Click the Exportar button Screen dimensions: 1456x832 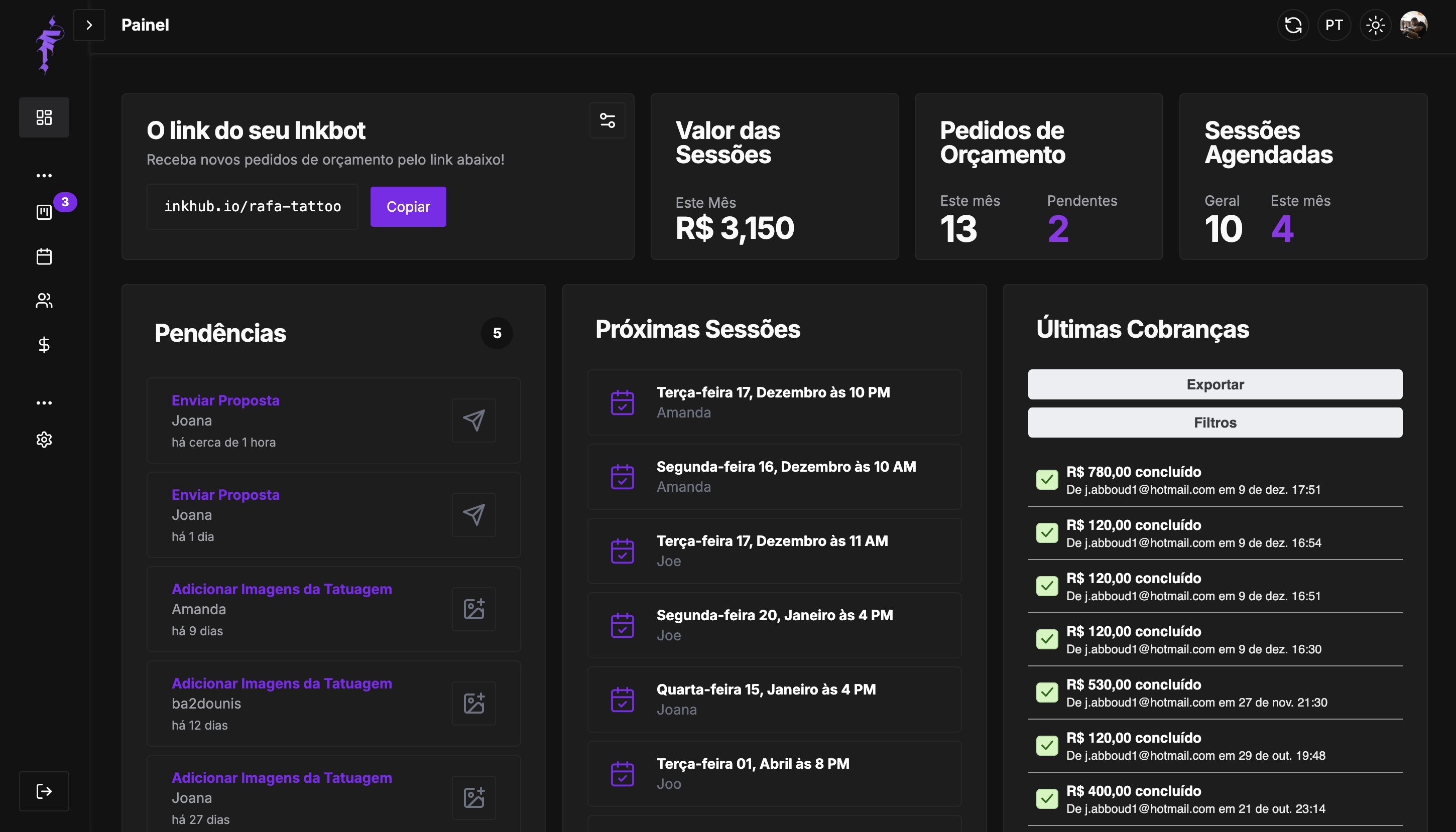coord(1215,384)
